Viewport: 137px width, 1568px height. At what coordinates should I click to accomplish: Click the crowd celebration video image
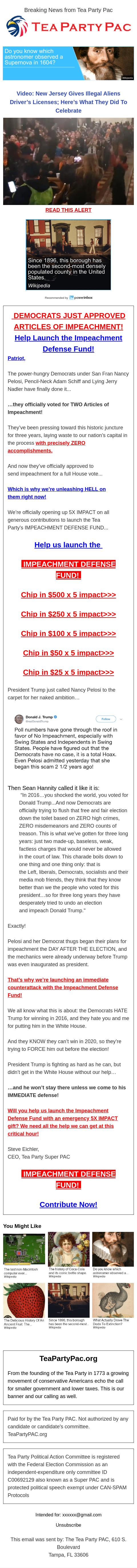point(68,161)
